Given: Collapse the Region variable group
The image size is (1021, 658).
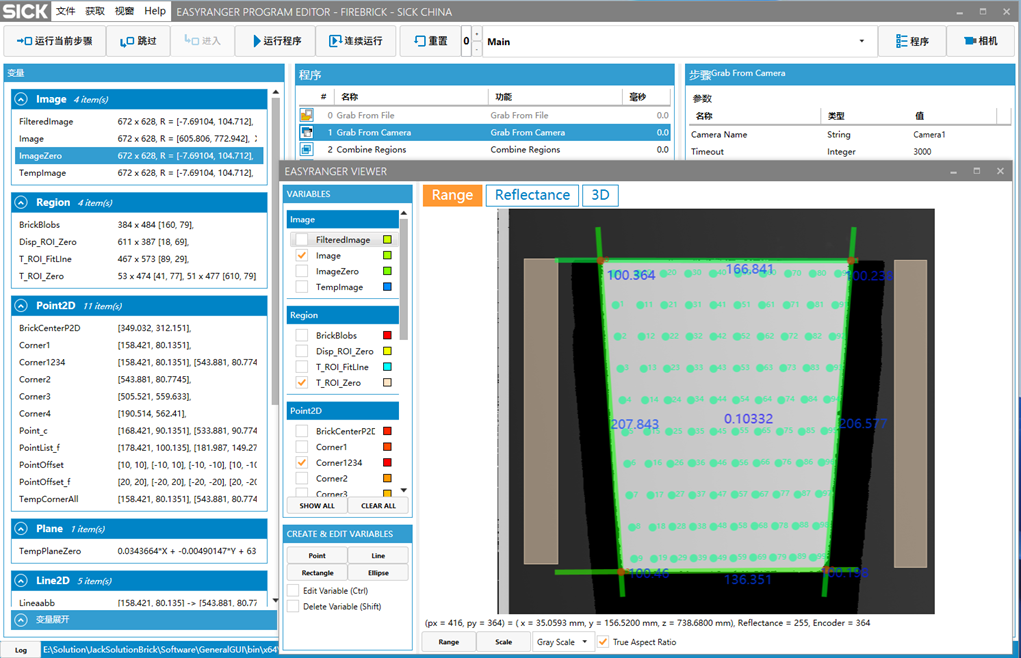Looking at the screenshot, I should 21,202.
